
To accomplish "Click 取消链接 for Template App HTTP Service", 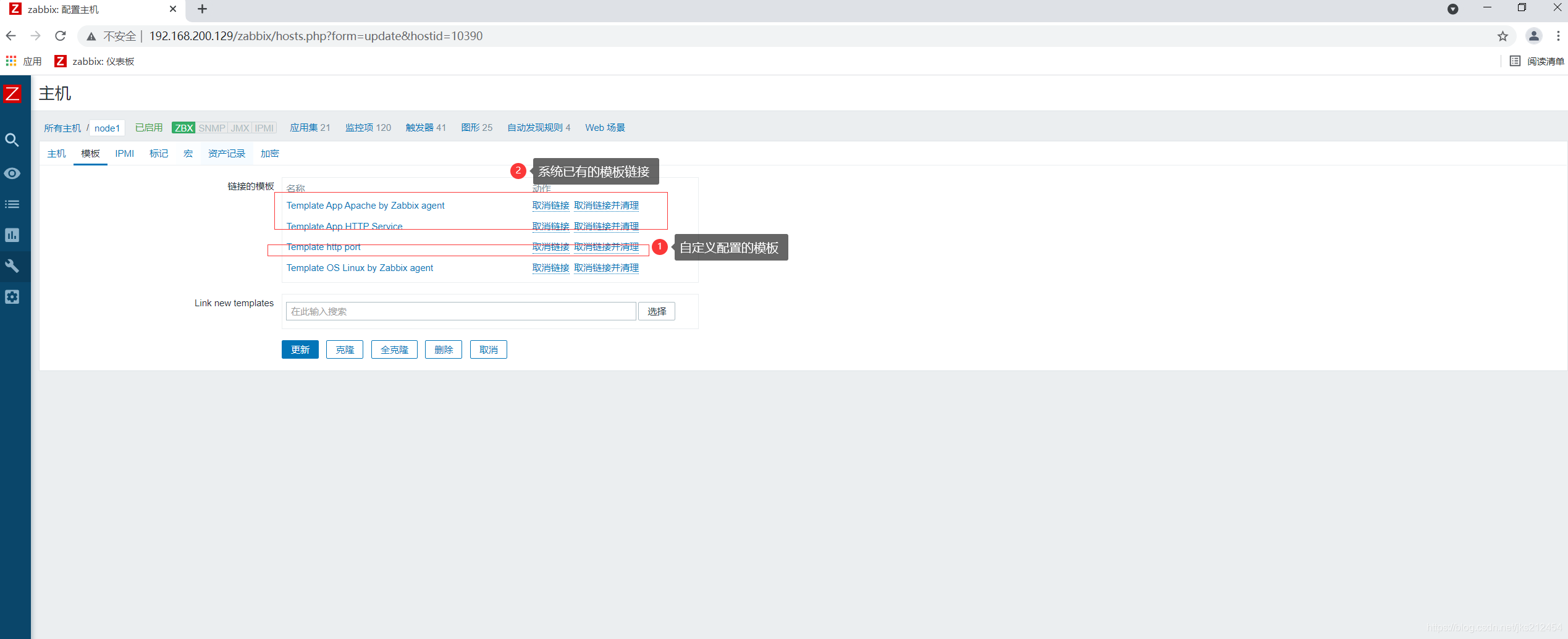I will (551, 227).
